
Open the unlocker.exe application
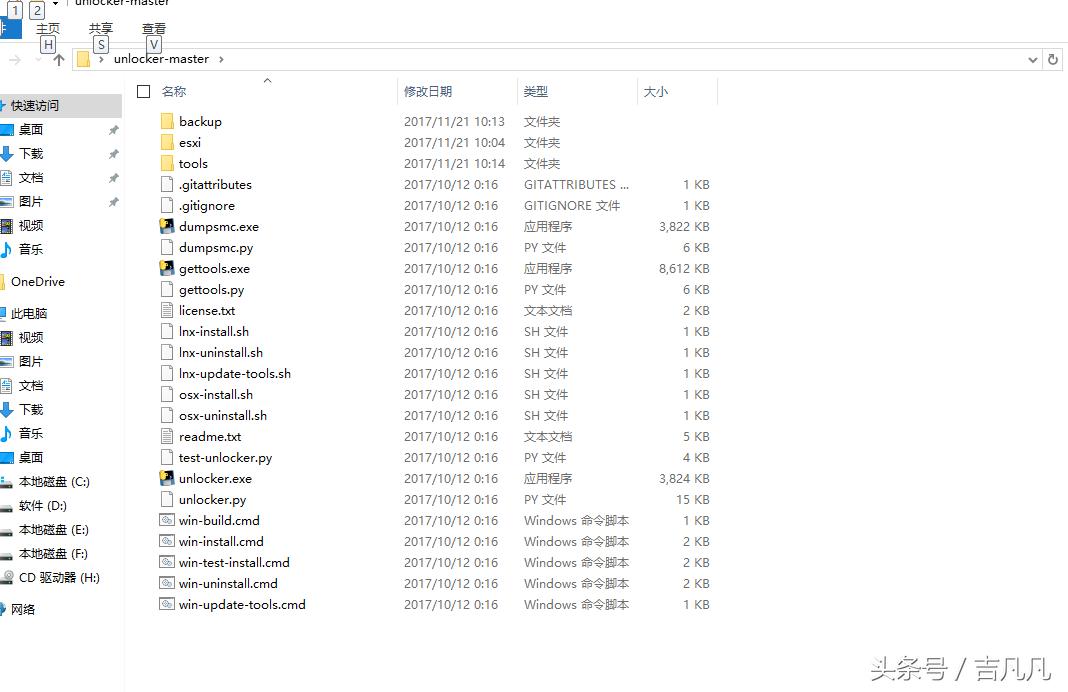pos(214,478)
